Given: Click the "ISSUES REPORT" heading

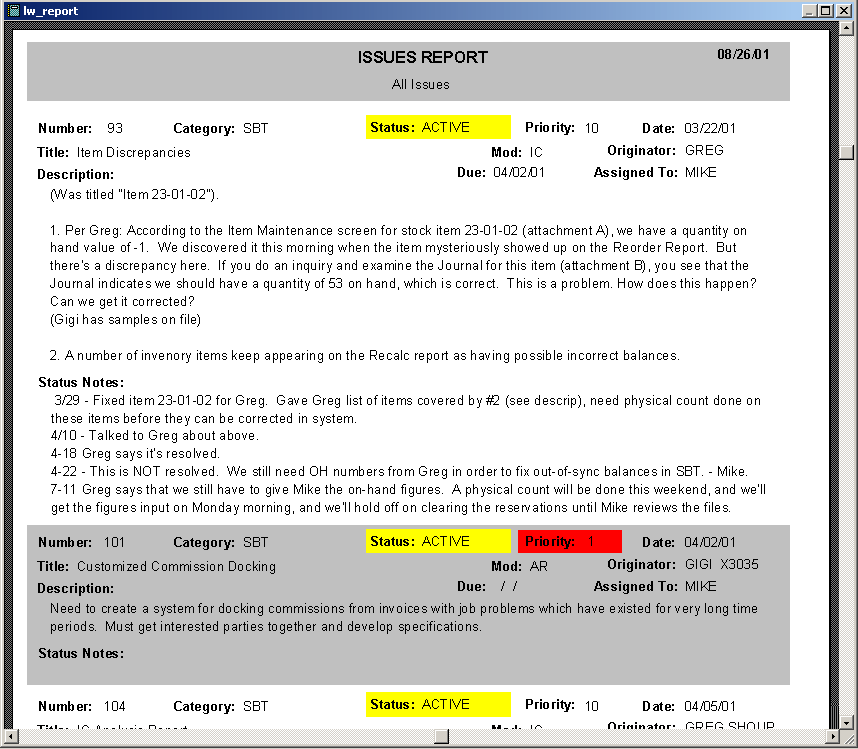Looking at the screenshot, I should pyautogui.click(x=422, y=57).
